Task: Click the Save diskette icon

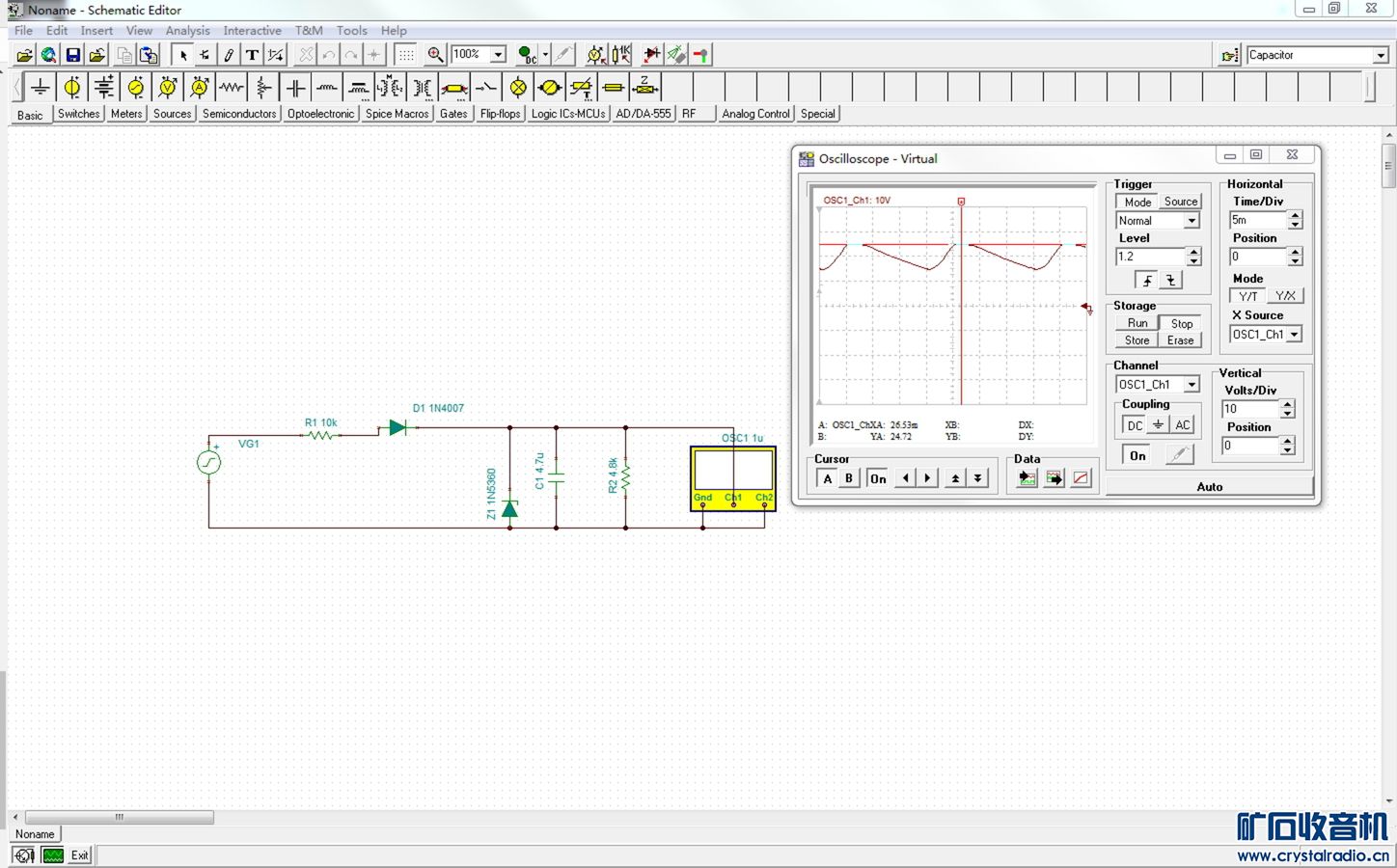Action: coord(73,55)
